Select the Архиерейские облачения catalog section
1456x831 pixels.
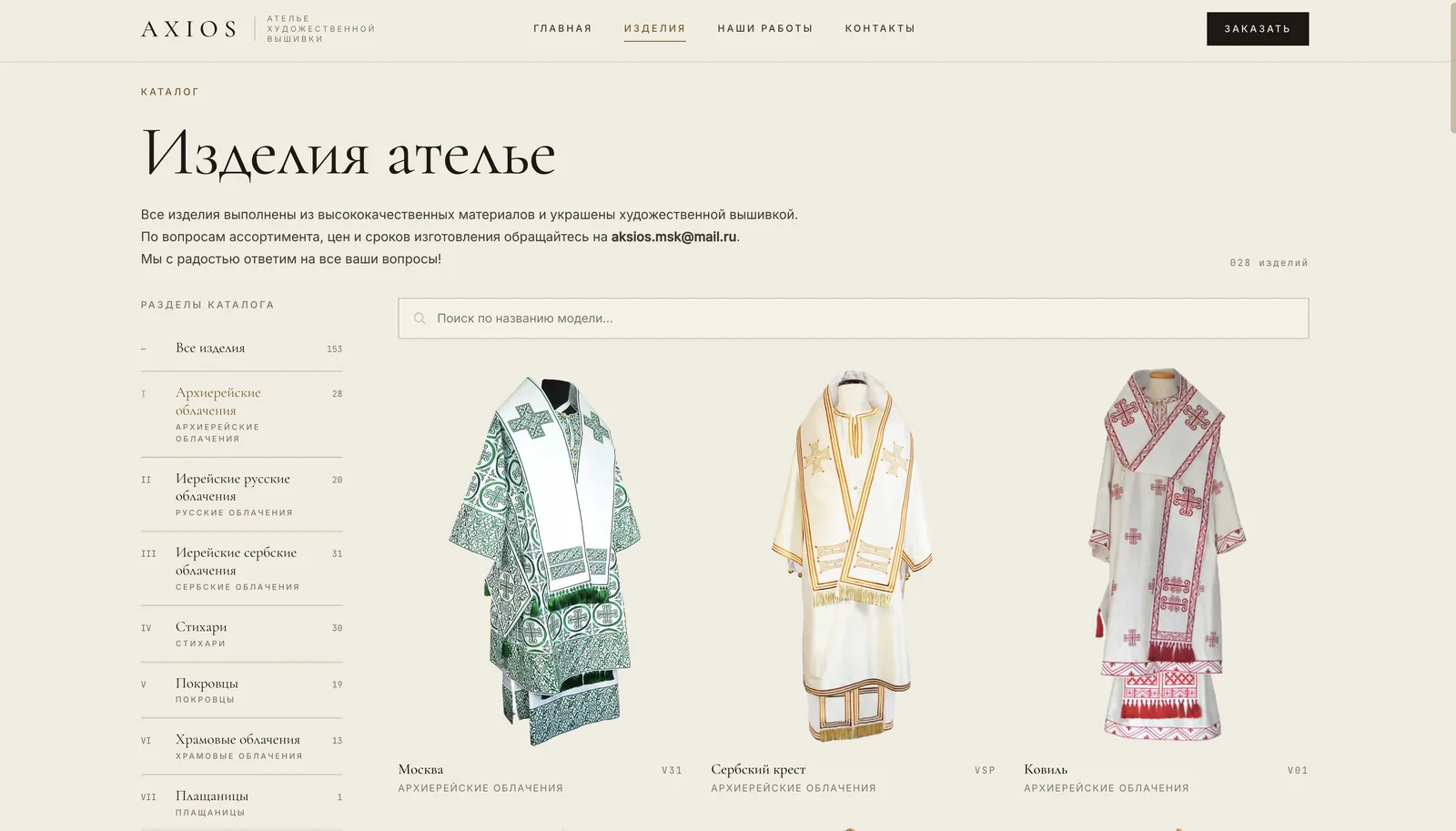pos(241,415)
